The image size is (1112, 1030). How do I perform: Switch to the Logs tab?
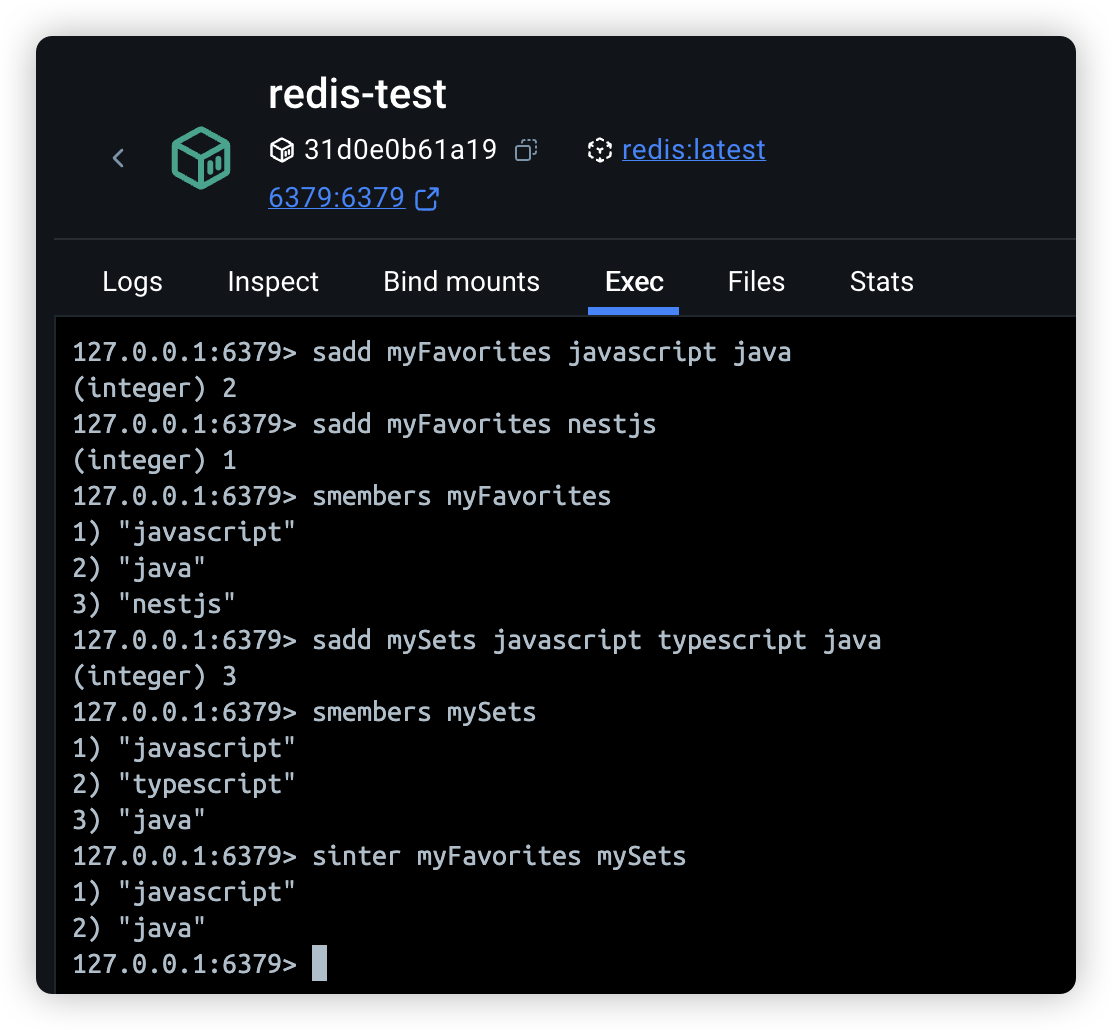[132, 282]
